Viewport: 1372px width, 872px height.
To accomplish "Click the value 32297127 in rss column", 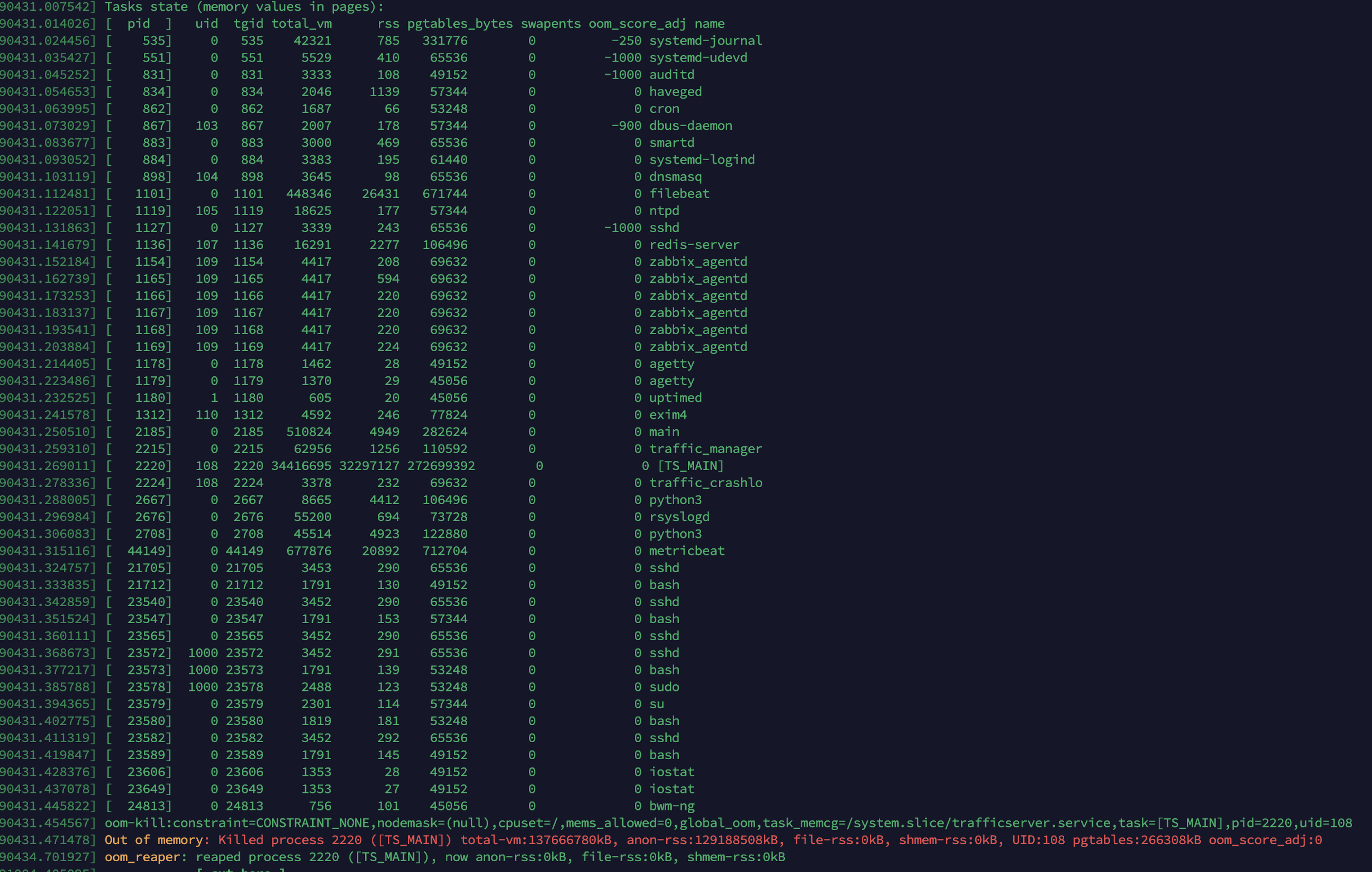I will point(369,465).
